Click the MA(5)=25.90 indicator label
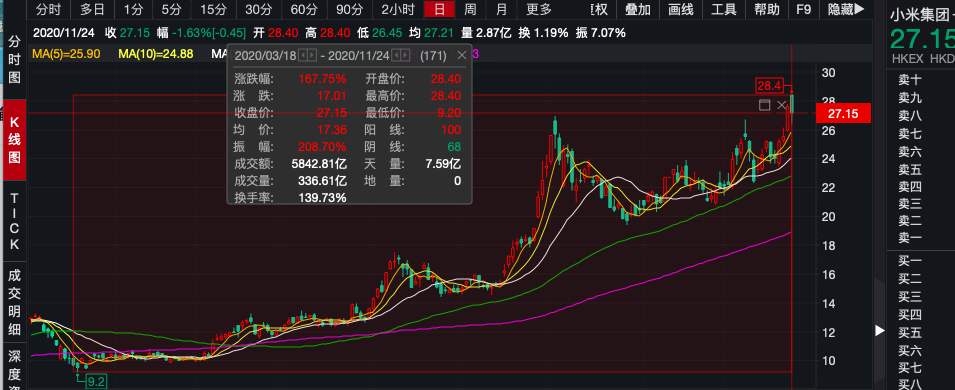Viewport: 955px width, 390px height. point(67,54)
